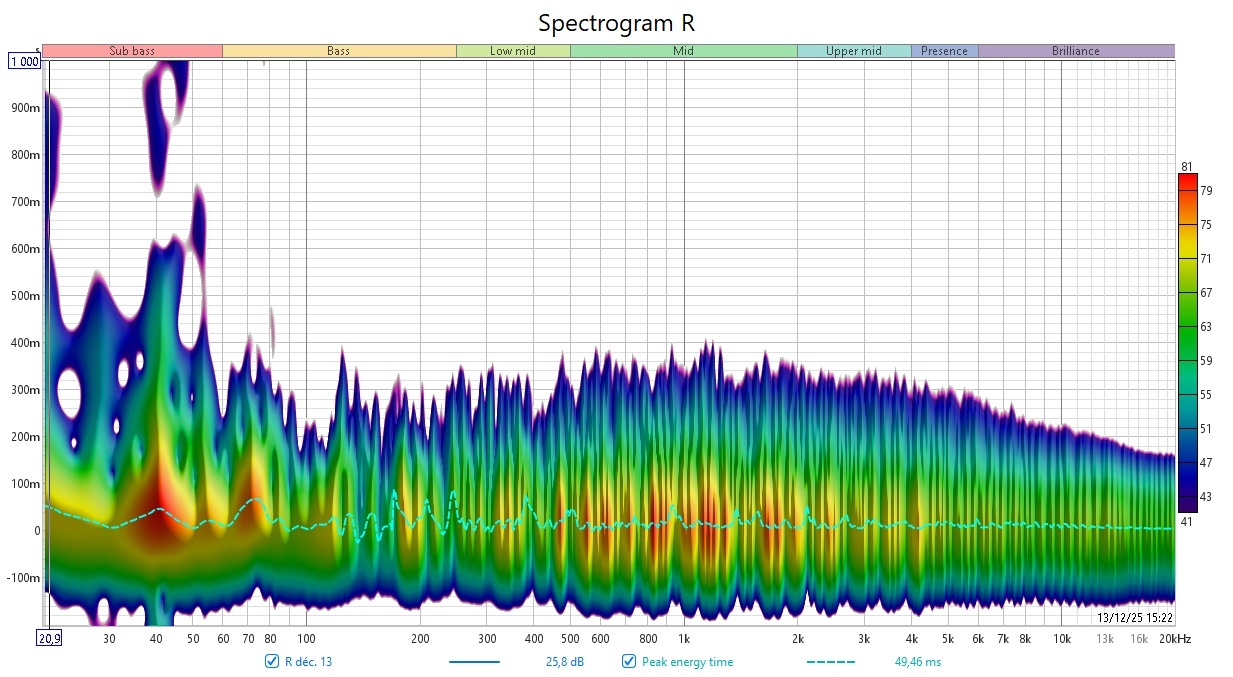Screen dimensions: 1233x677
Task: Click the 800m tick on the time axis
Action: tap(26, 155)
